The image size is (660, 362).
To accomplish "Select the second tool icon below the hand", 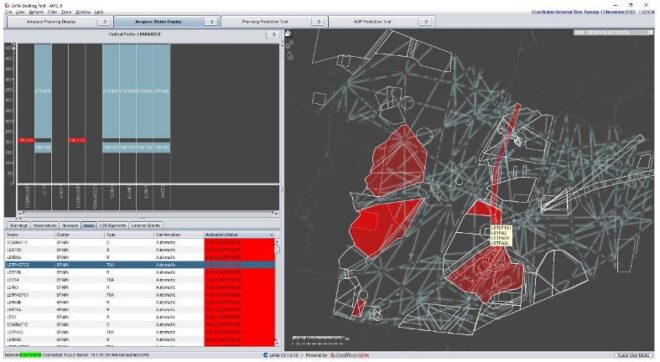I will pyautogui.click(x=290, y=44).
